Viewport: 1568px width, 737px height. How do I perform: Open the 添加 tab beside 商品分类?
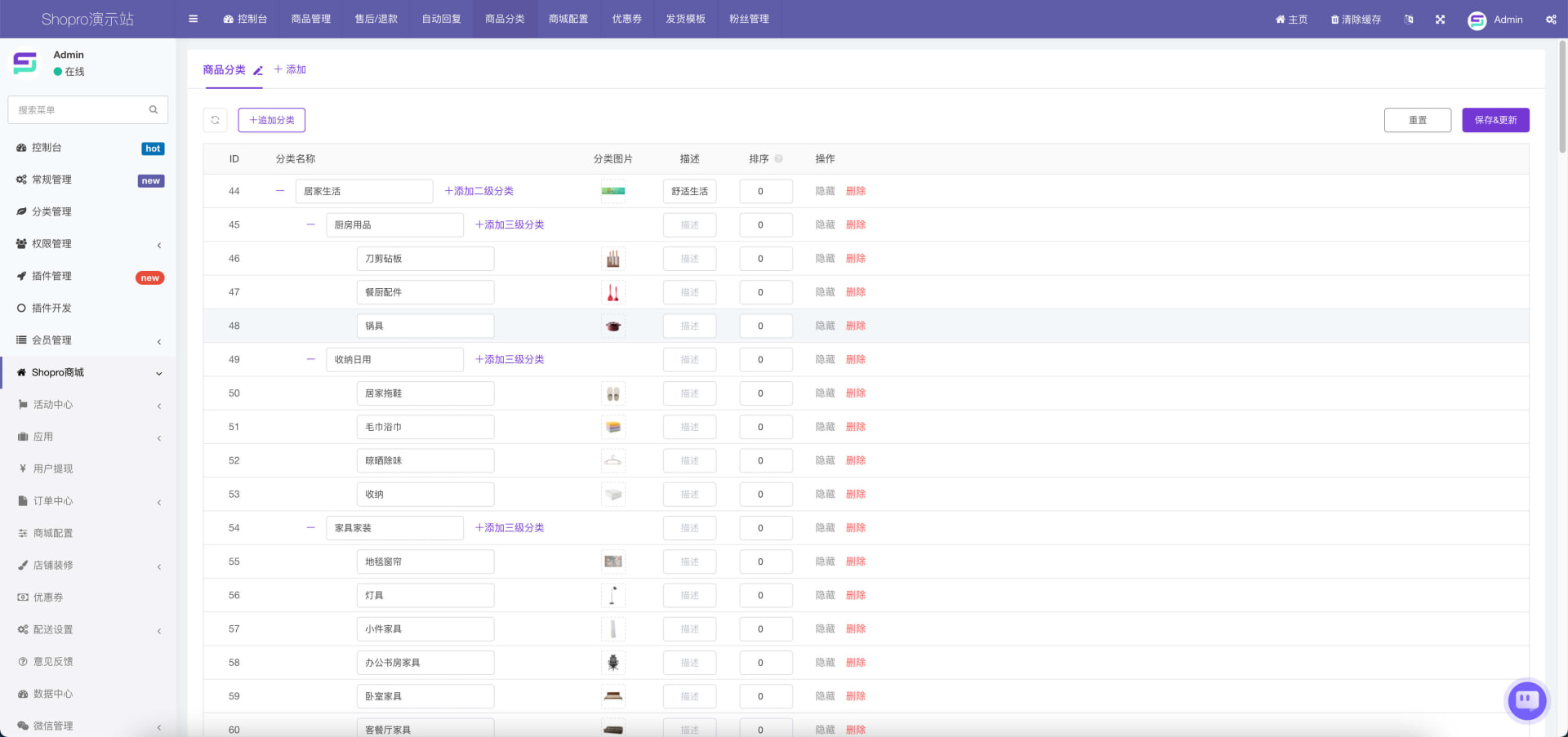pyautogui.click(x=290, y=69)
